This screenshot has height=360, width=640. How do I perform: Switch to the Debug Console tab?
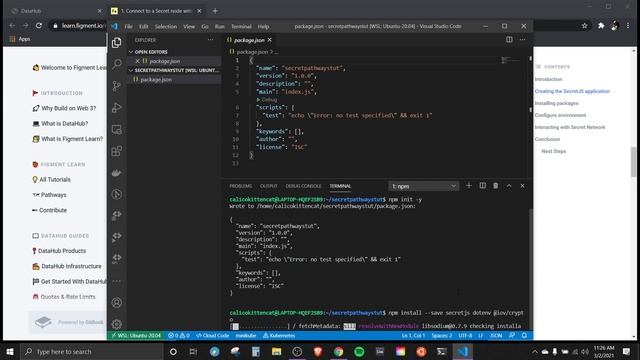pos(303,186)
